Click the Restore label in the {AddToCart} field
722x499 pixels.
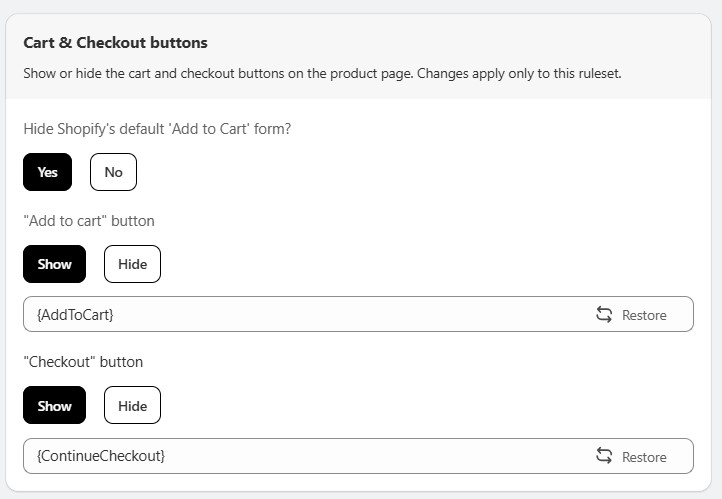click(x=644, y=315)
